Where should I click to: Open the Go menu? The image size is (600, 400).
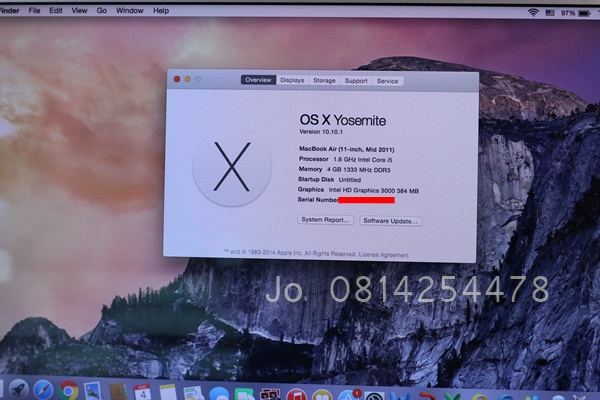click(102, 11)
